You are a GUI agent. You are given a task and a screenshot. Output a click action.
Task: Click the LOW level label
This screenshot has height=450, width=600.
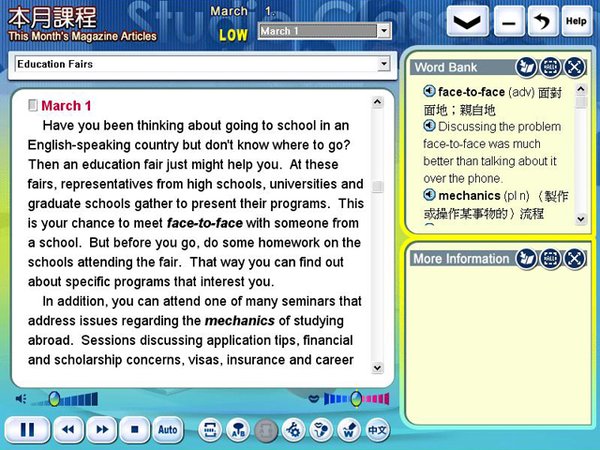coord(233,36)
